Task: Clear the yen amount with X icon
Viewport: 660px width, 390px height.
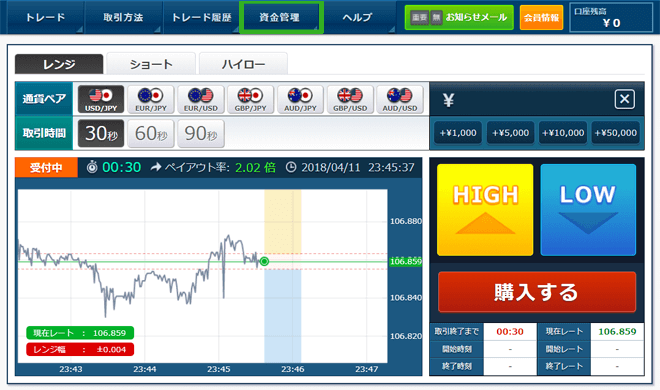Action: pos(625,99)
